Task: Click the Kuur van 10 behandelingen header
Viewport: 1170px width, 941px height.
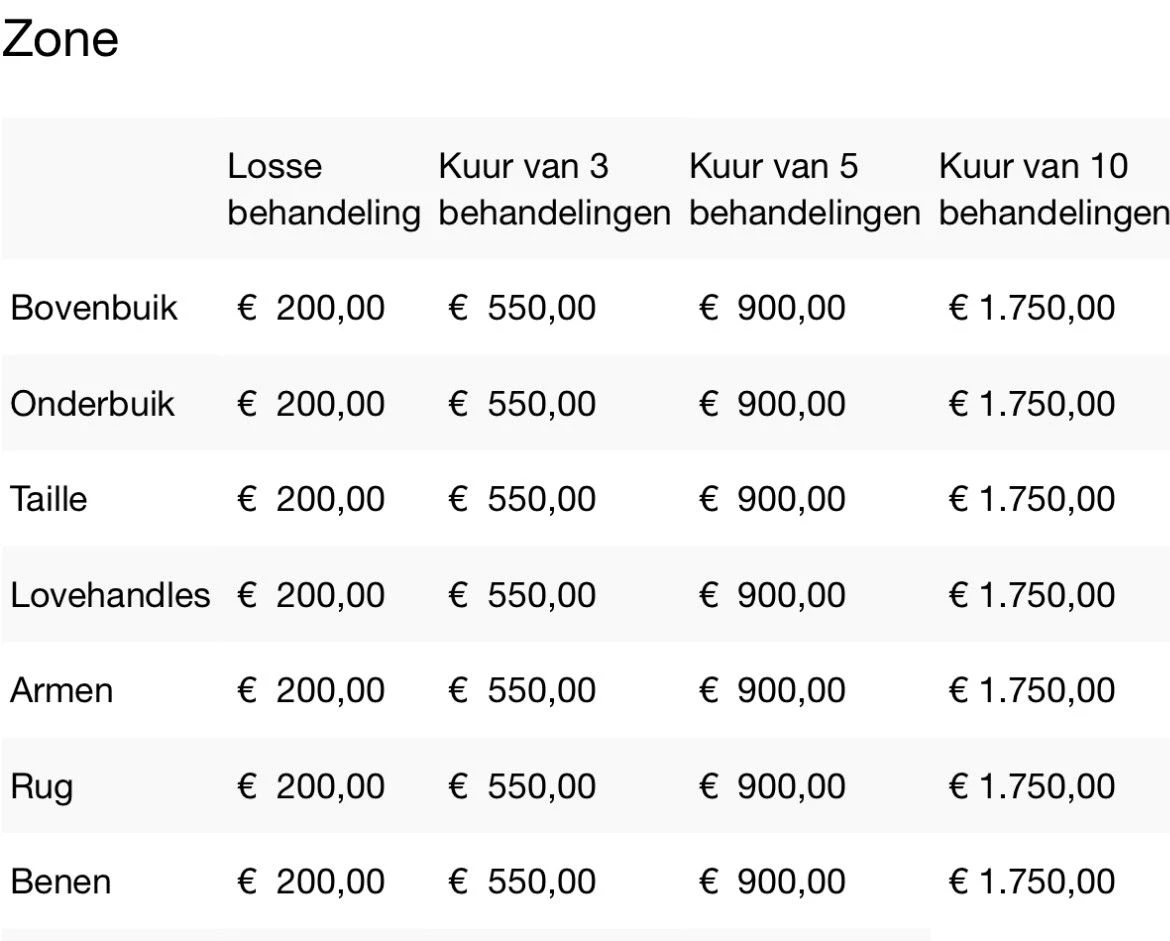Action: (x=1054, y=190)
